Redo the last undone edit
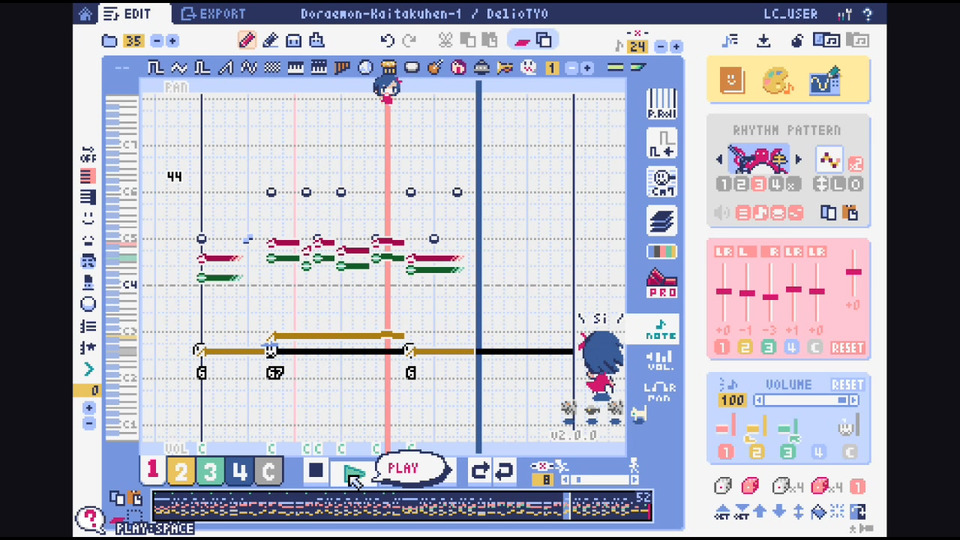Screen dimensions: 960x540 click(x=410, y=41)
